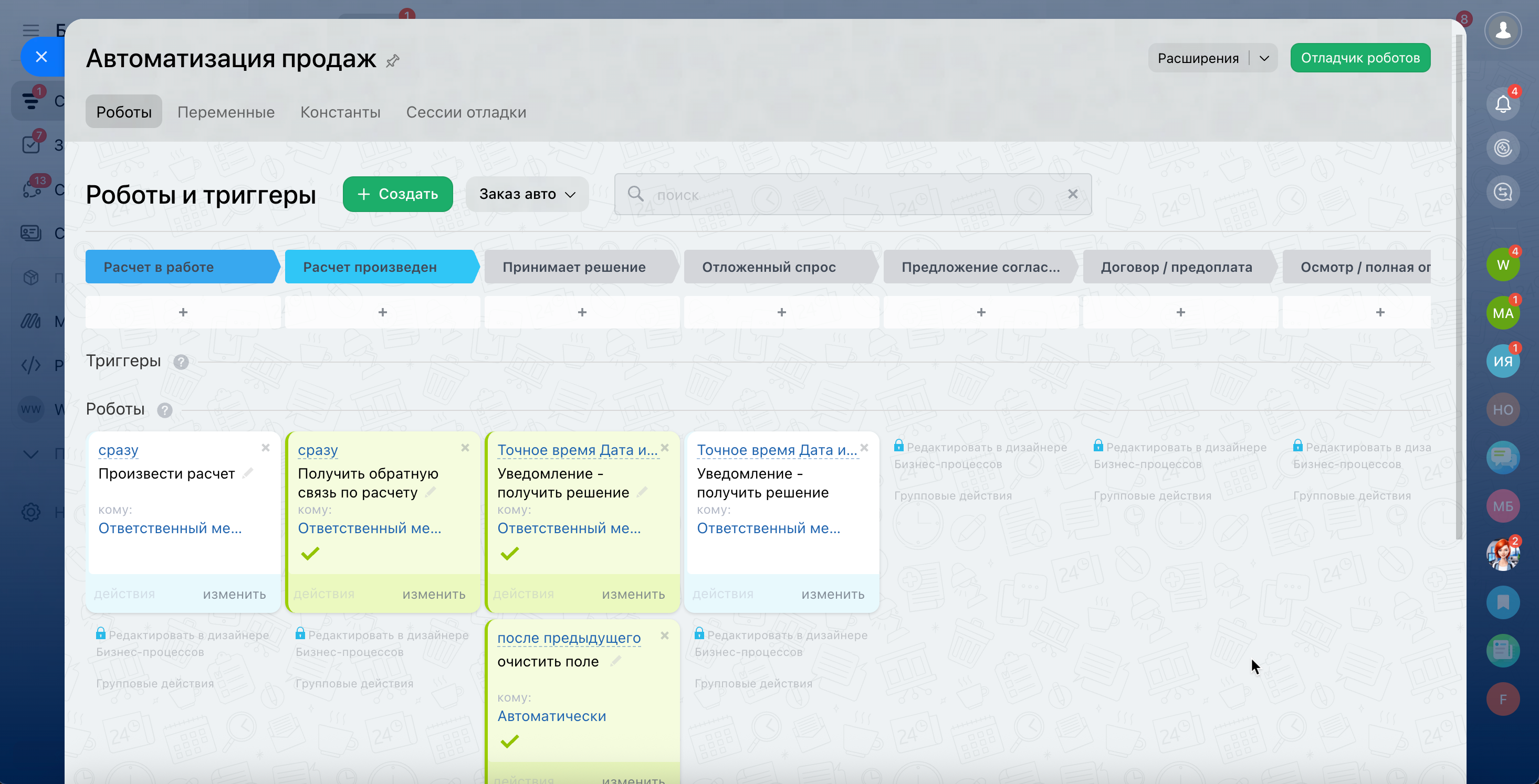This screenshot has width=1539, height=784.
Task: Rename the Произвести расчет robot via pencil
Action: 248,473
